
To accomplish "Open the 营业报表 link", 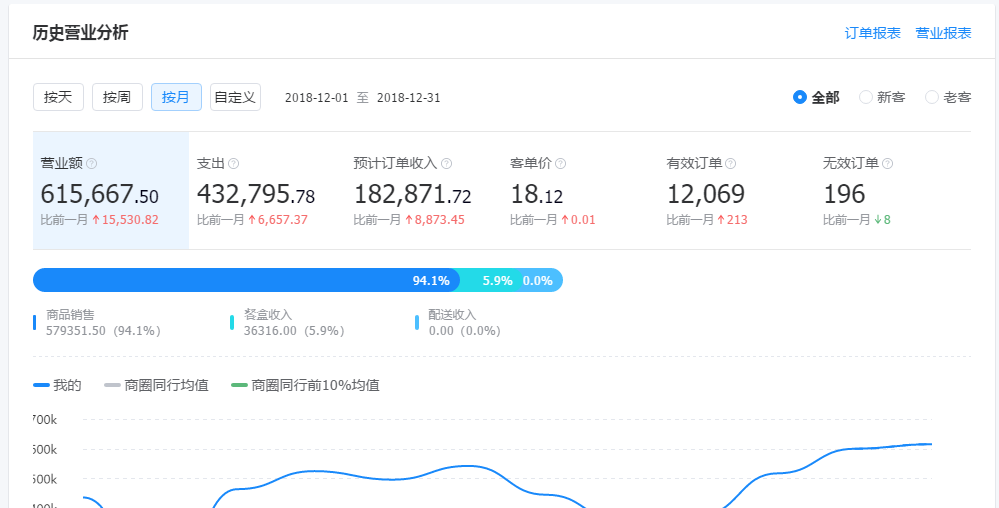I will tap(944, 33).
